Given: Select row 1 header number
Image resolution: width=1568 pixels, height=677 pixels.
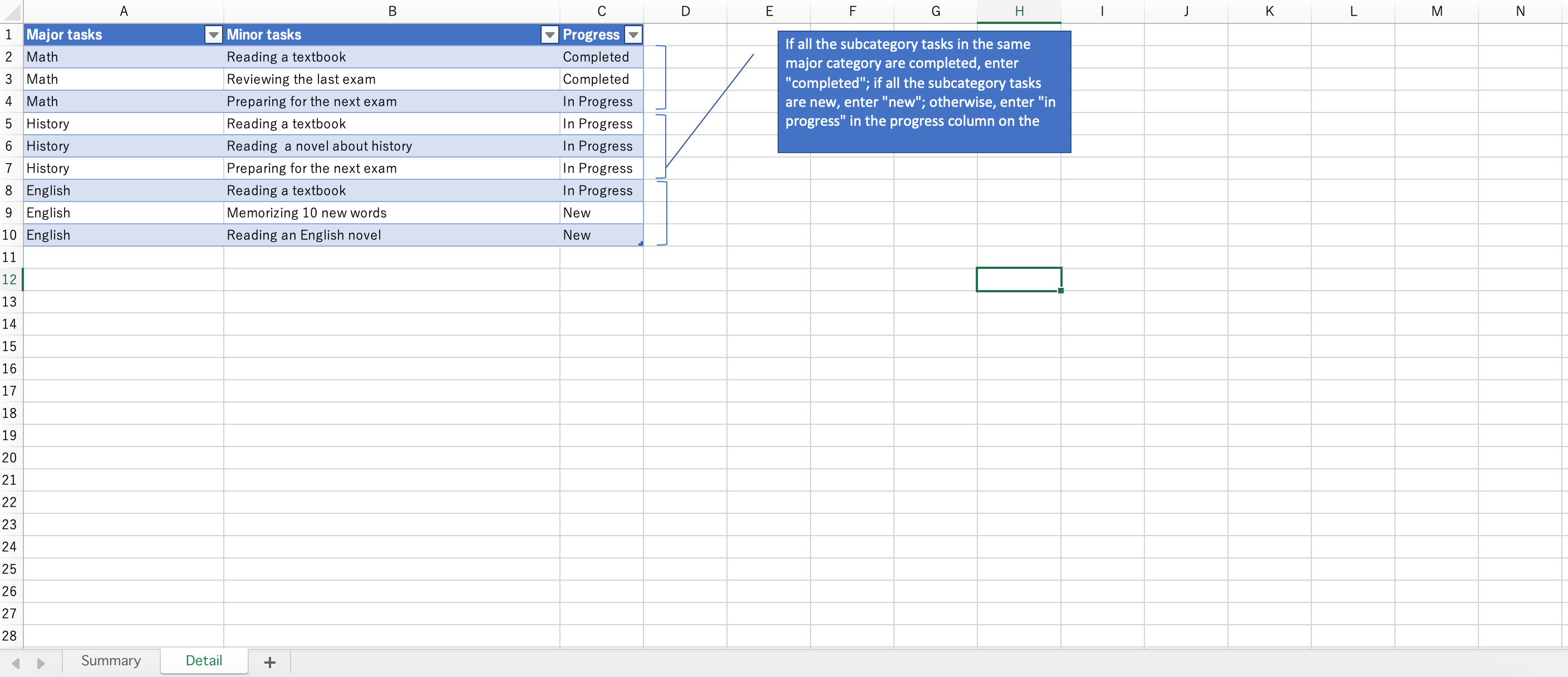Looking at the screenshot, I should 11,35.
